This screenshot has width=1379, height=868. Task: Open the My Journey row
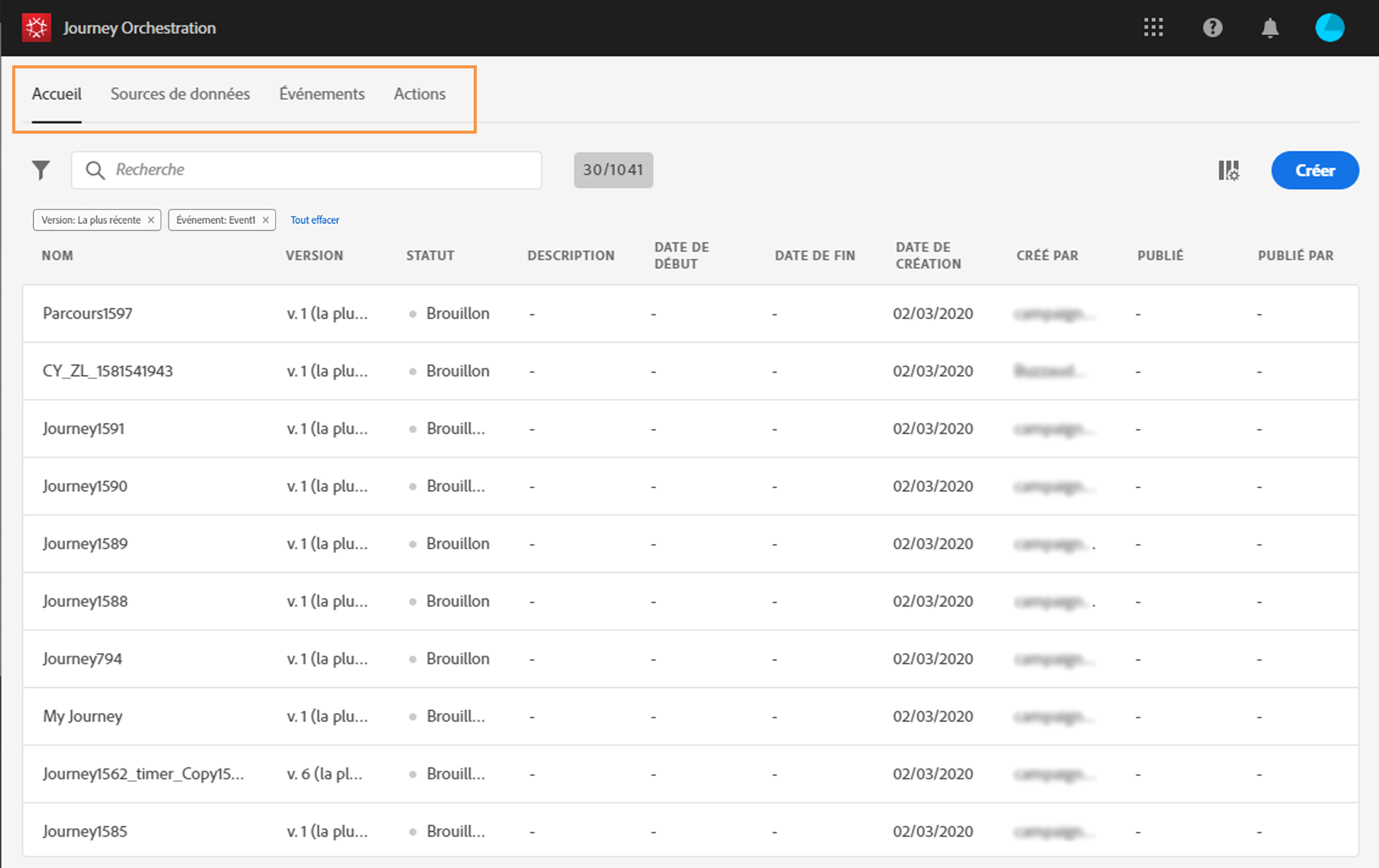(82, 716)
